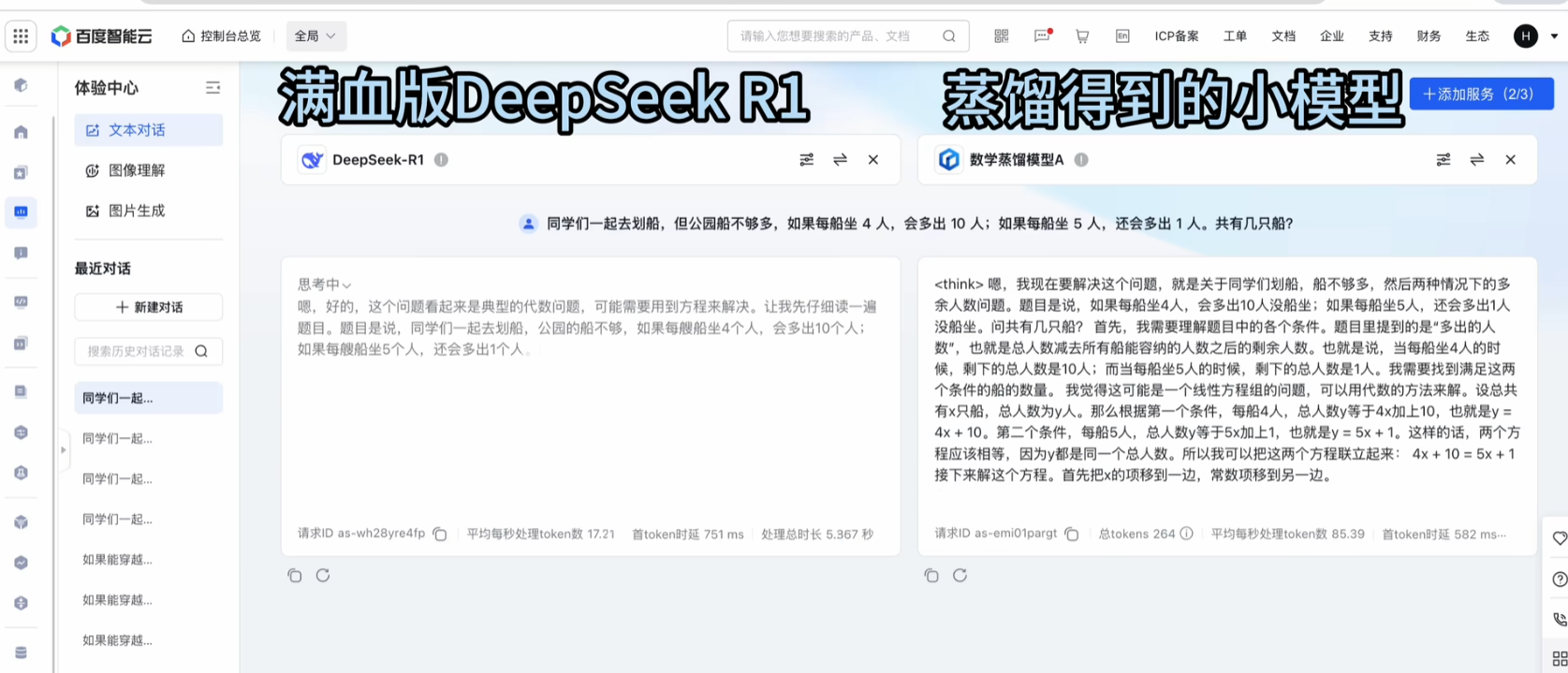Open the 控制台总览 console overview
Image resolution: width=1568 pixels, height=673 pixels.
coord(221,36)
